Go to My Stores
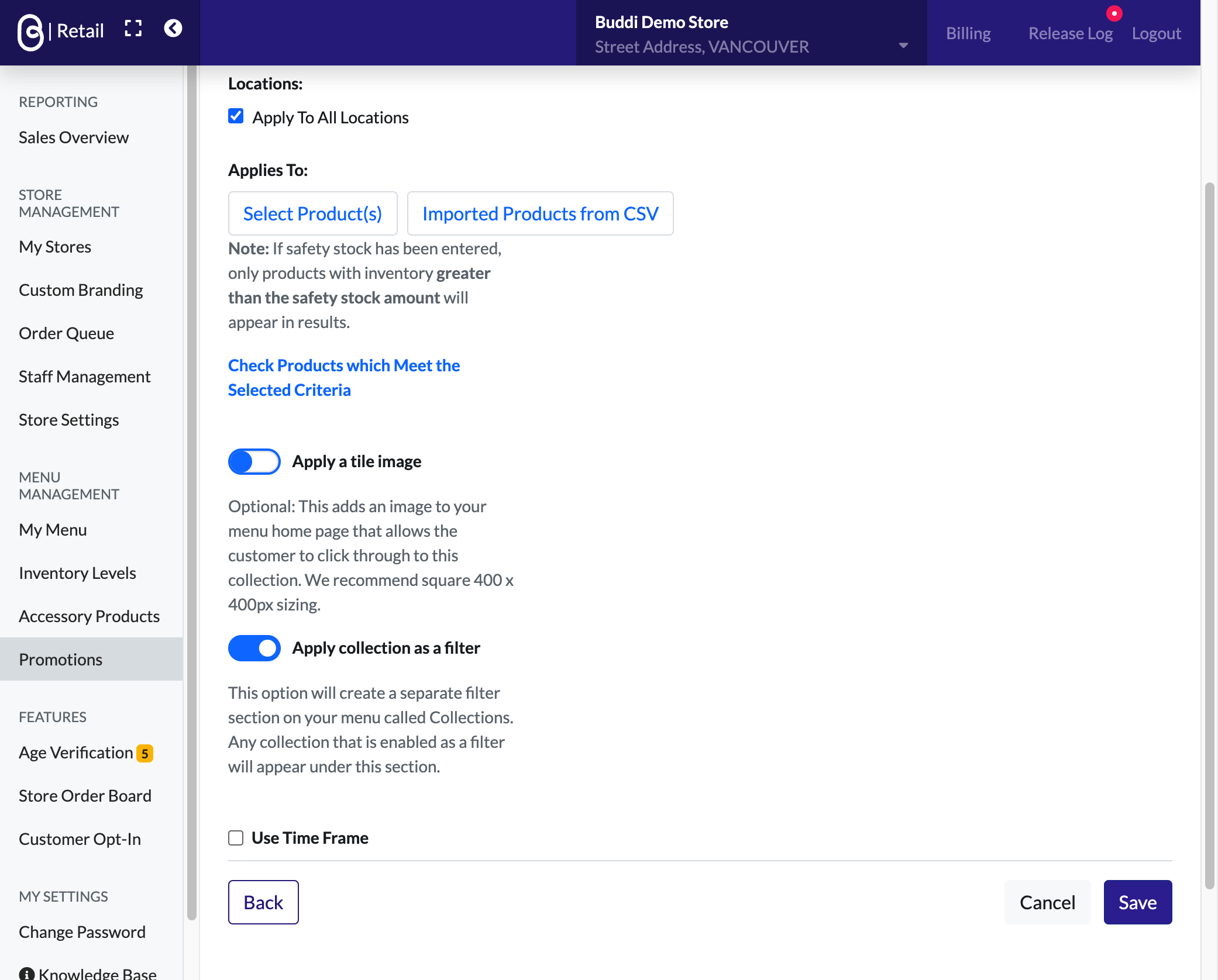 click(55, 247)
